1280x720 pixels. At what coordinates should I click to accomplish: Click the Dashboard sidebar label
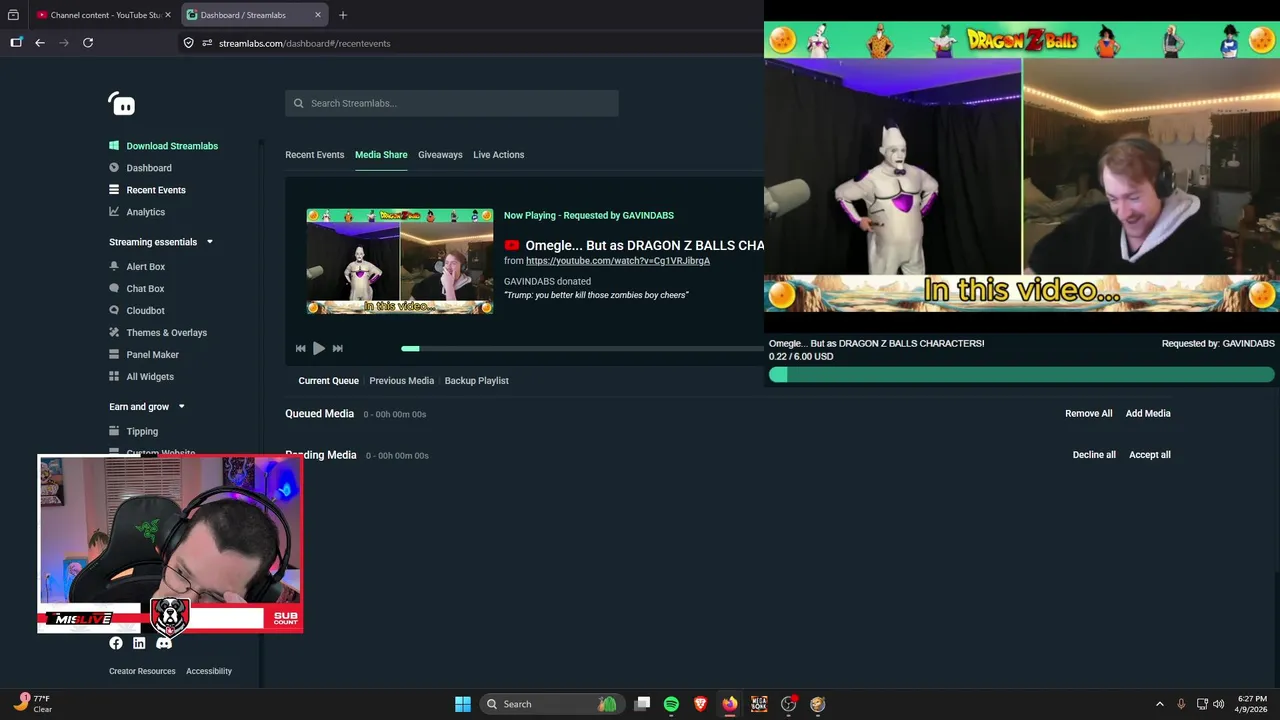(x=149, y=168)
